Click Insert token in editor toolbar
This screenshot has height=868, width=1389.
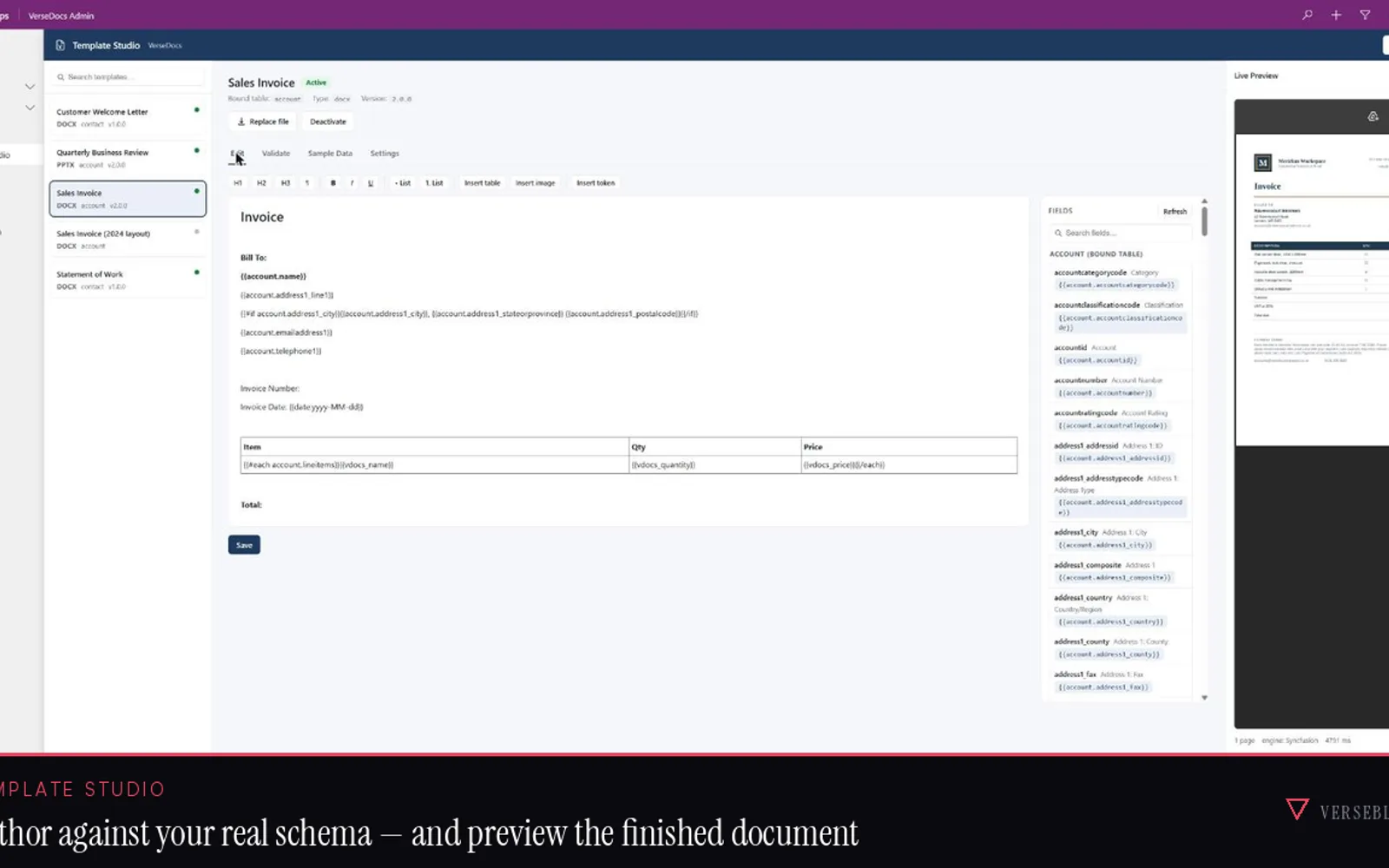[x=596, y=183]
